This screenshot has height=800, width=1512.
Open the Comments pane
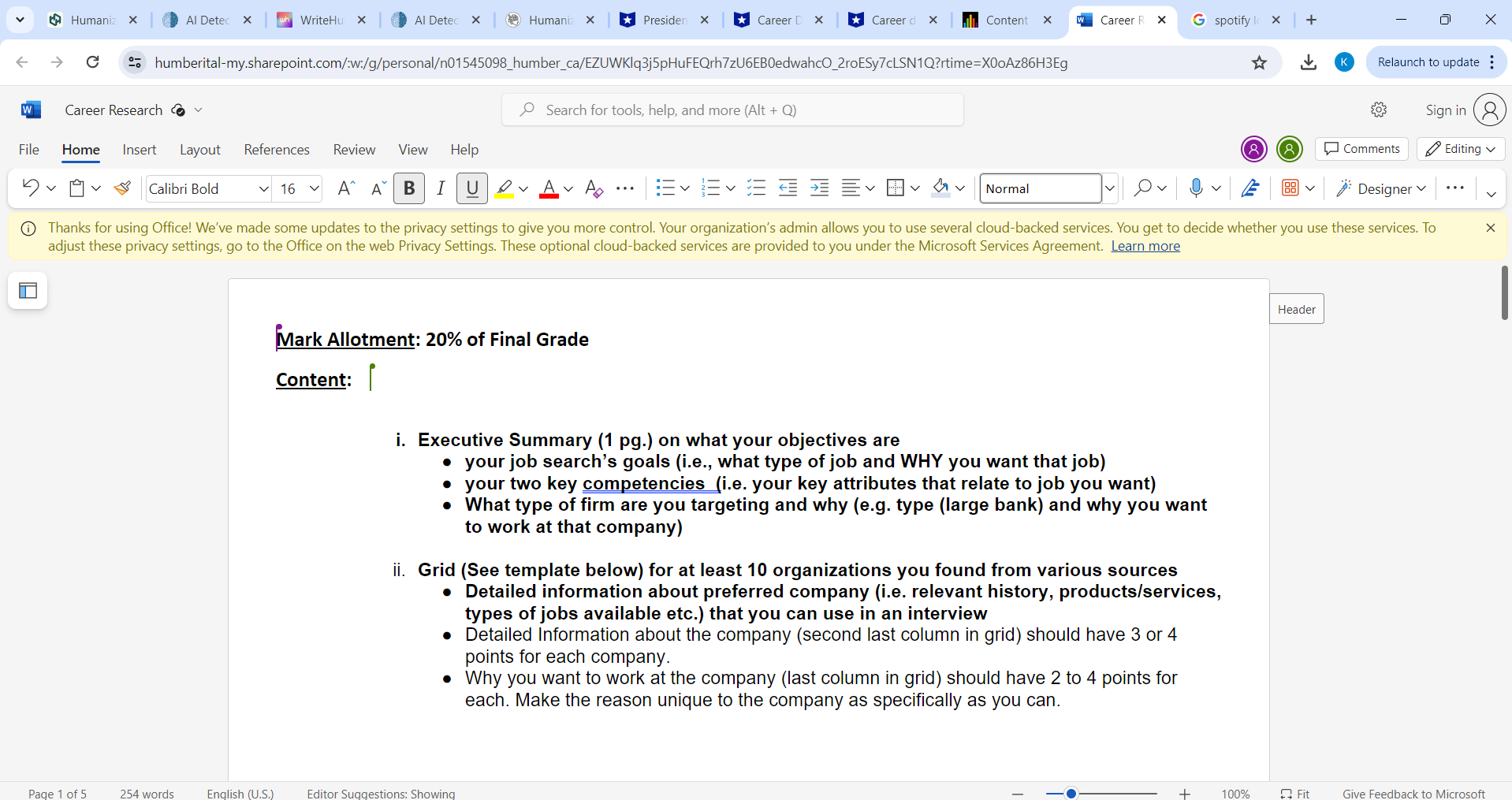tap(1361, 149)
